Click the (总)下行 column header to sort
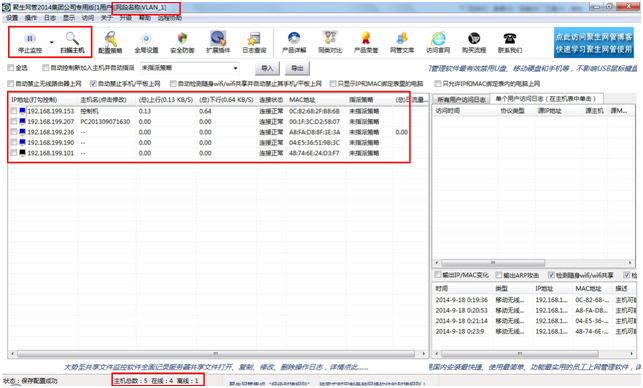Screen dimensions: 643x388 226,100
